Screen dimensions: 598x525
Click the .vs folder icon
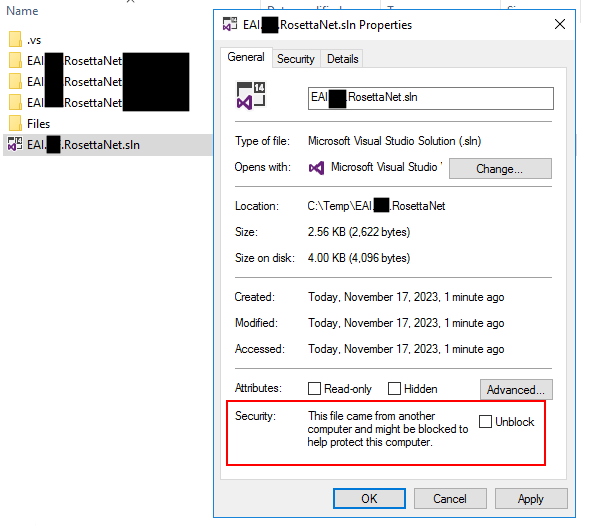pyautogui.click(x=15, y=39)
